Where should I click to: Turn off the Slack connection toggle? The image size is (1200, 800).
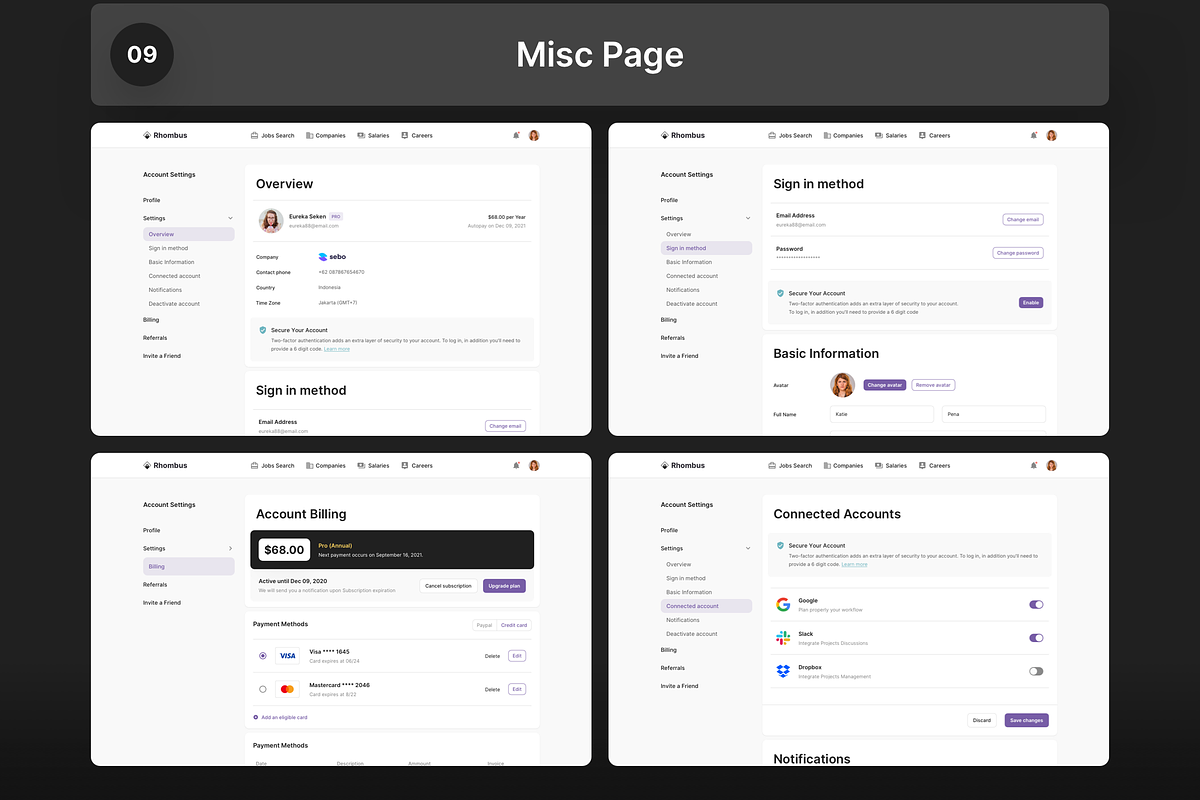[1036, 637]
